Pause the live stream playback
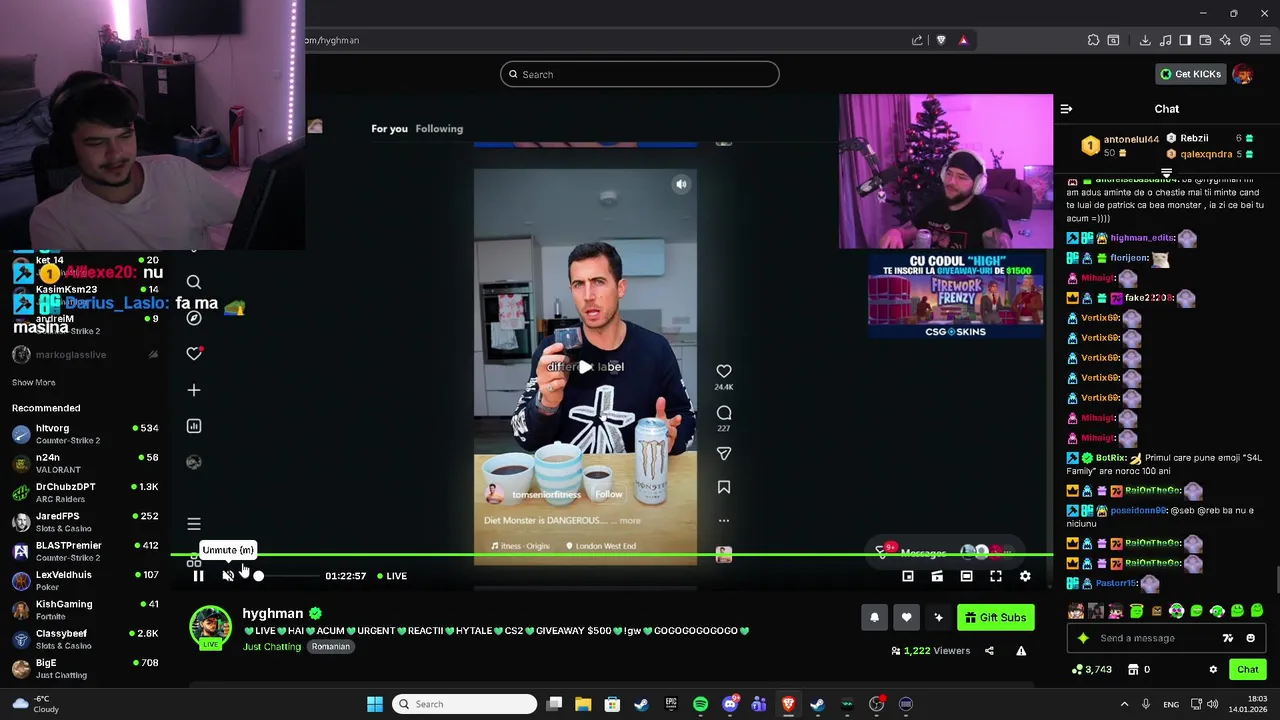 (198, 576)
